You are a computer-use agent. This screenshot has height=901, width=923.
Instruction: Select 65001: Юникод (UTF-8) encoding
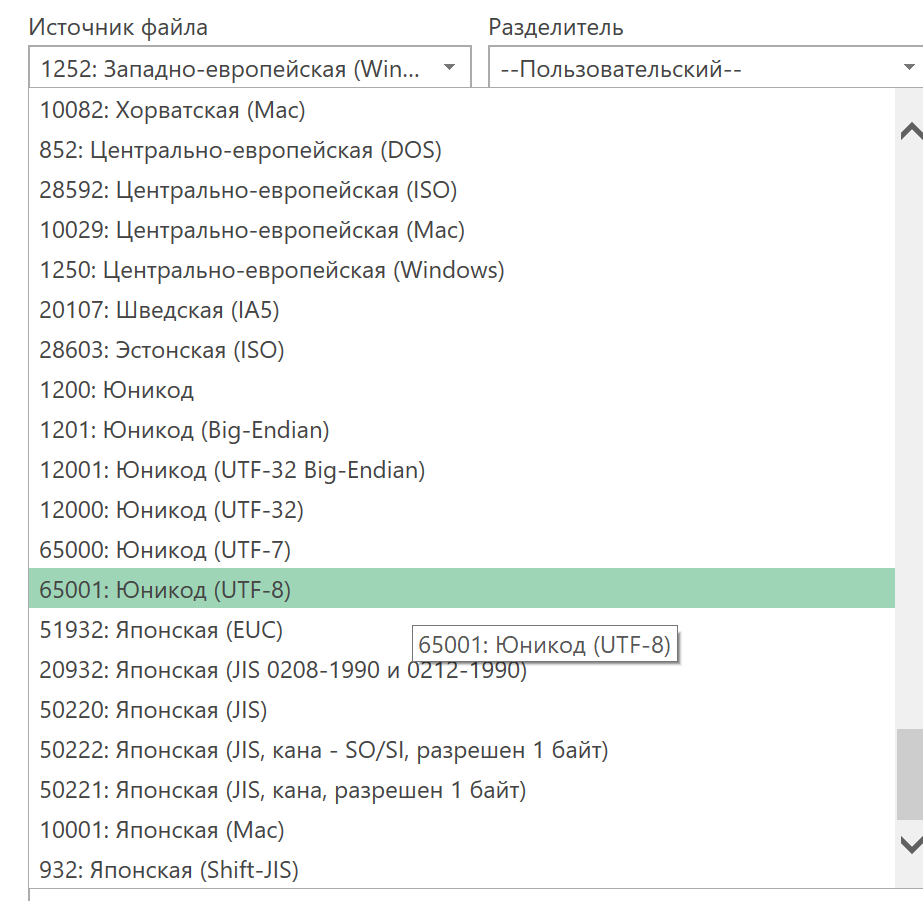(x=165, y=590)
